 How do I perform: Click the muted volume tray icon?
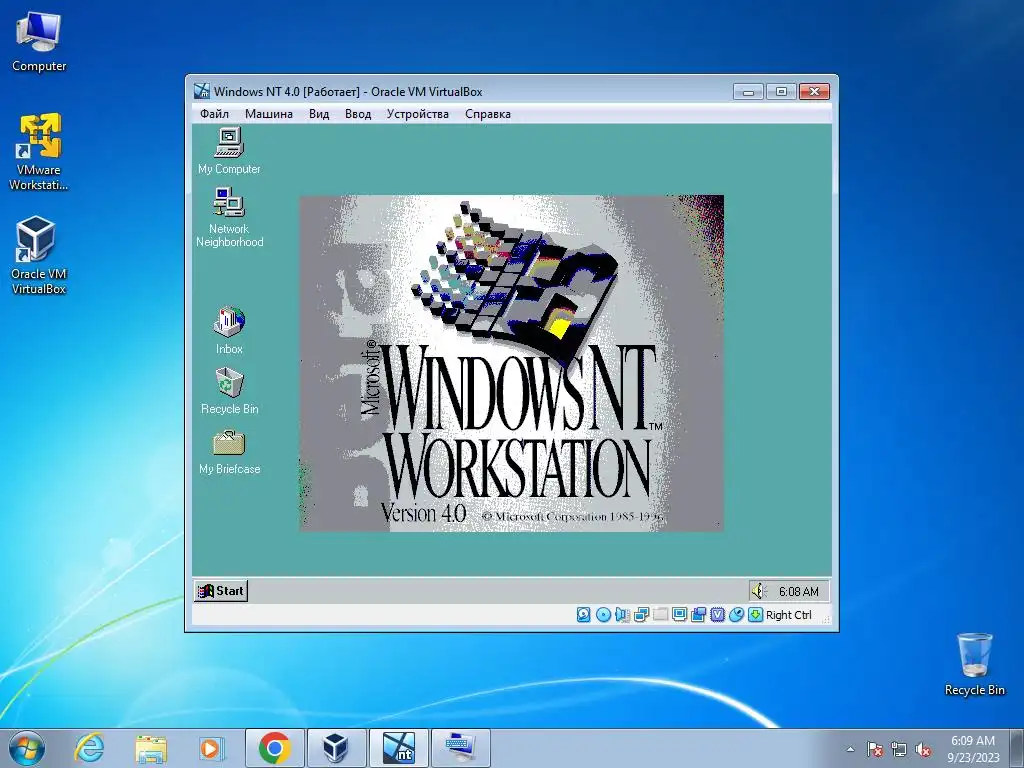tap(923, 749)
